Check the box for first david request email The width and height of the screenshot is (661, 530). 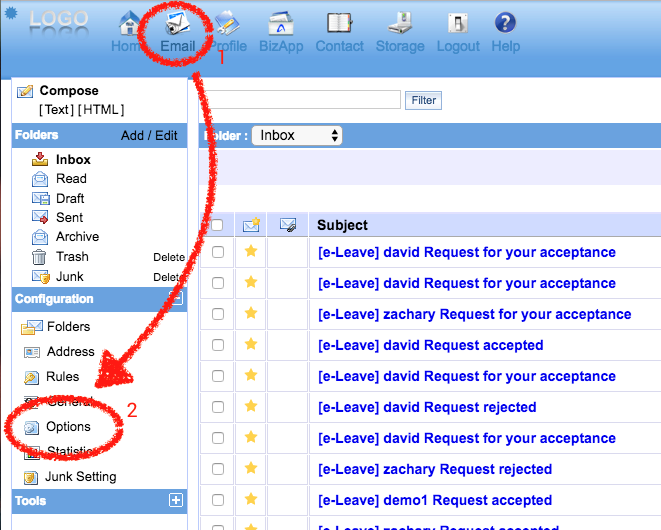click(x=218, y=252)
